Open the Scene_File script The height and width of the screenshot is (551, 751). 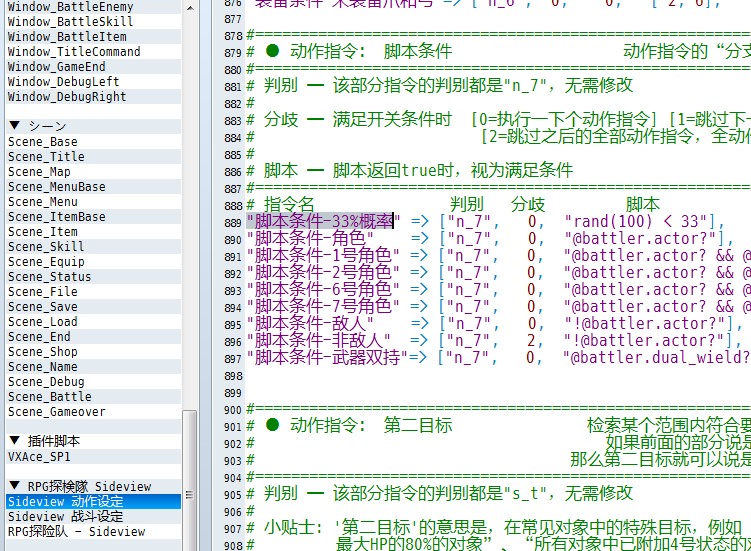point(93,291)
